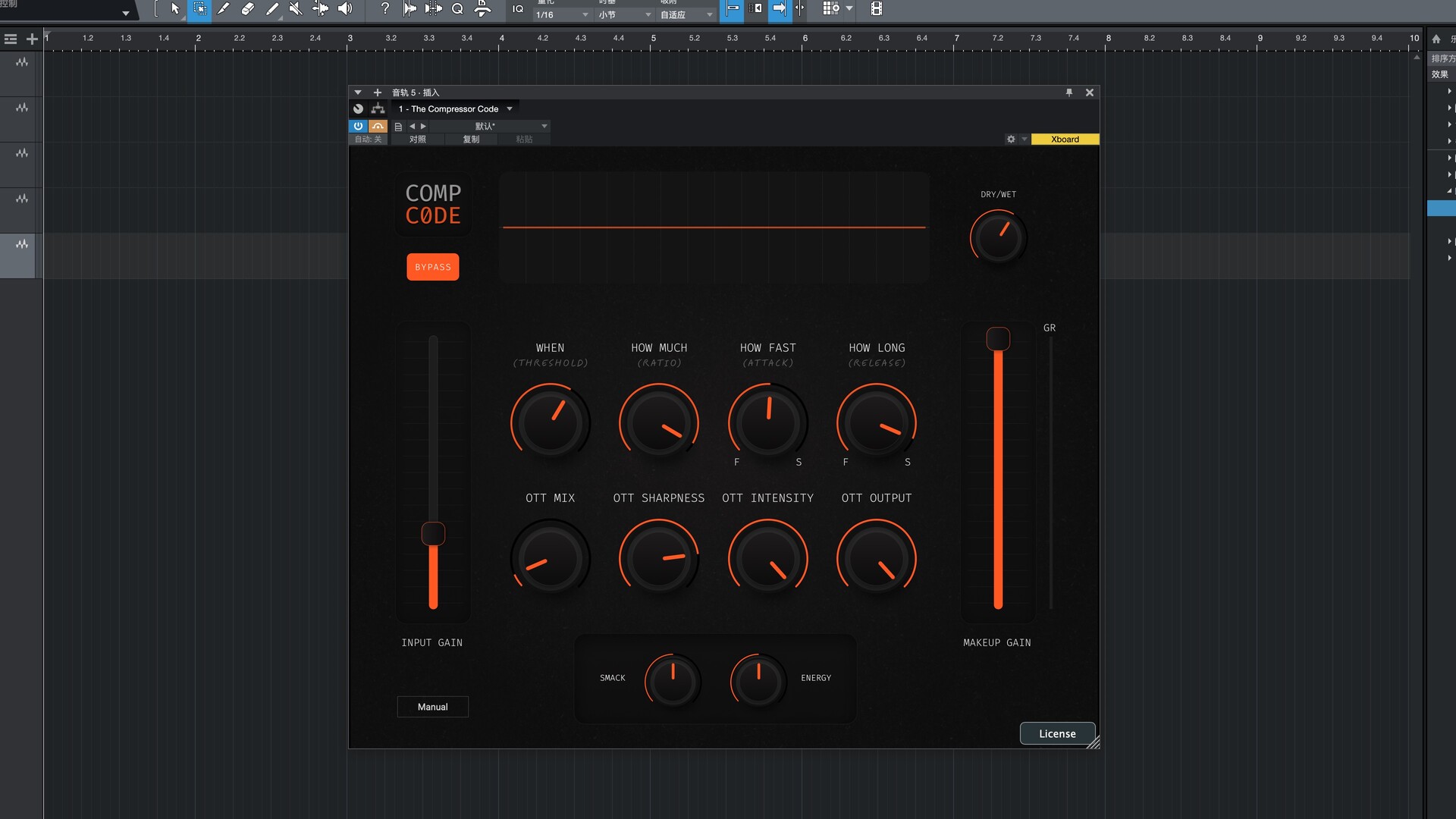This screenshot has width=1456, height=819.
Task: Click the 对照 compare tab
Action: 417,140
